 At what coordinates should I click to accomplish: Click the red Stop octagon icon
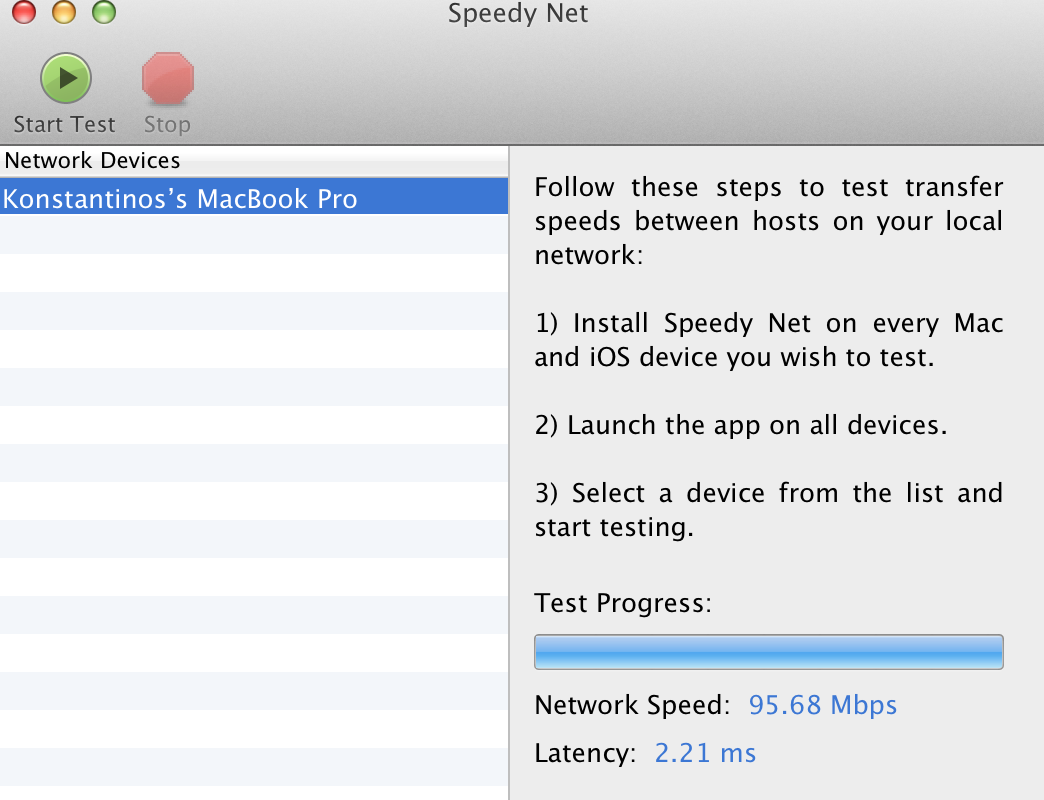click(x=168, y=79)
